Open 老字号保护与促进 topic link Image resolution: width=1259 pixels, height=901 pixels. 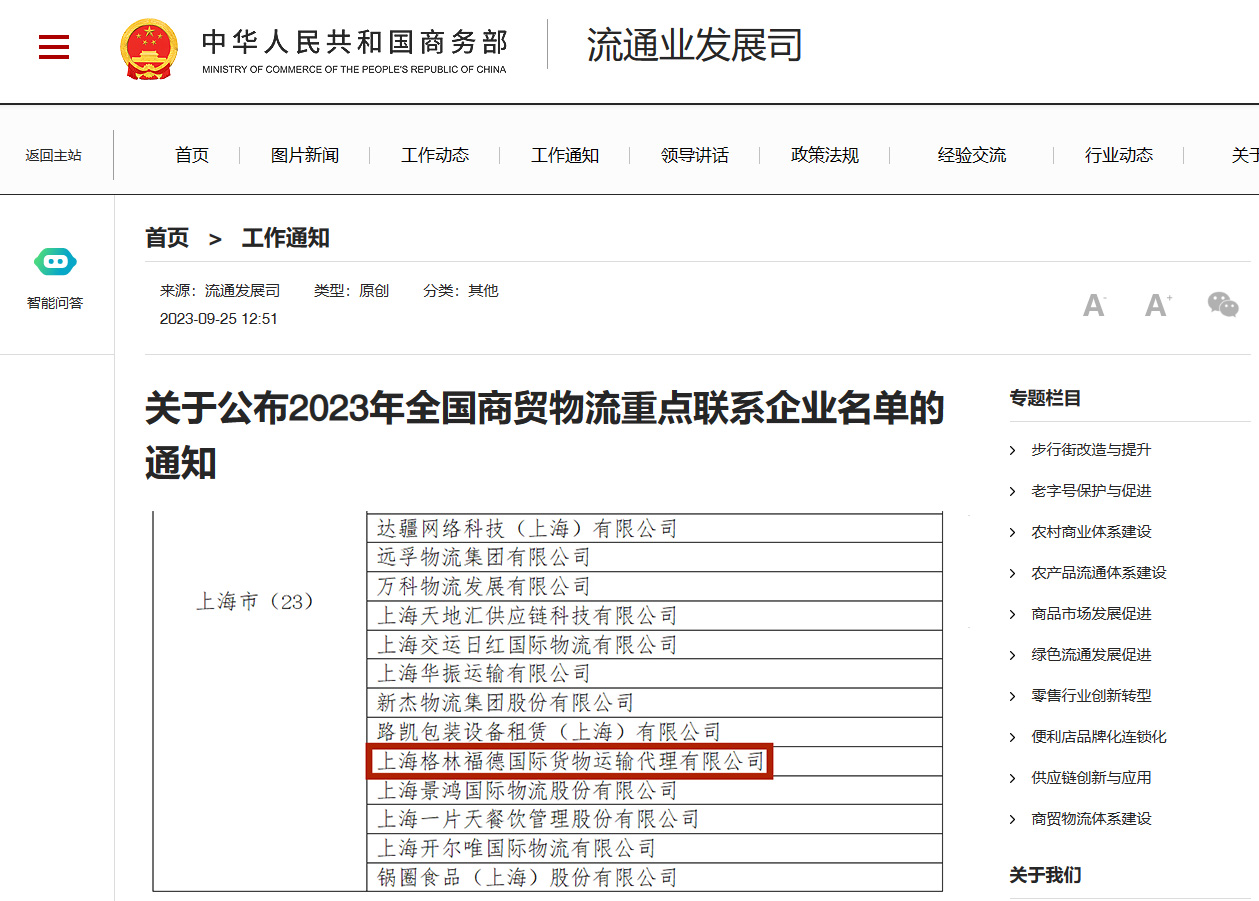[1091, 491]
